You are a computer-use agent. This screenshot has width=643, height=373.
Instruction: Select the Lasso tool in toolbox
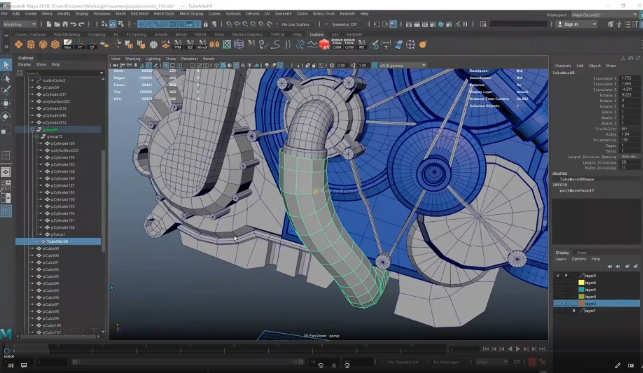tap(6, 78)
